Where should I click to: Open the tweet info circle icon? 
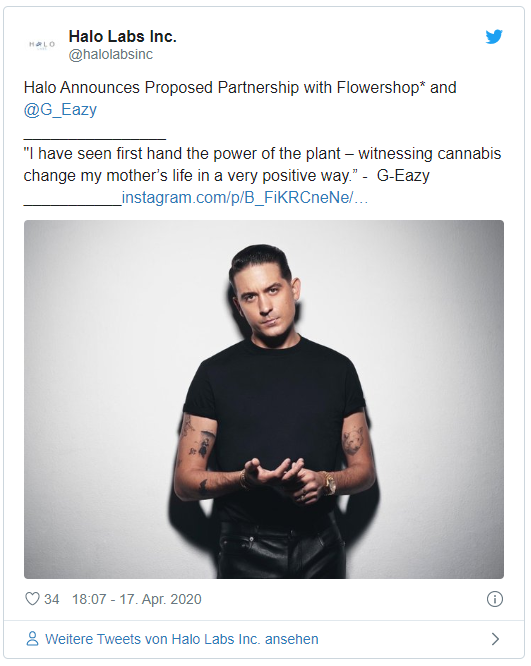pyautogui.click(x=495, y=599)
